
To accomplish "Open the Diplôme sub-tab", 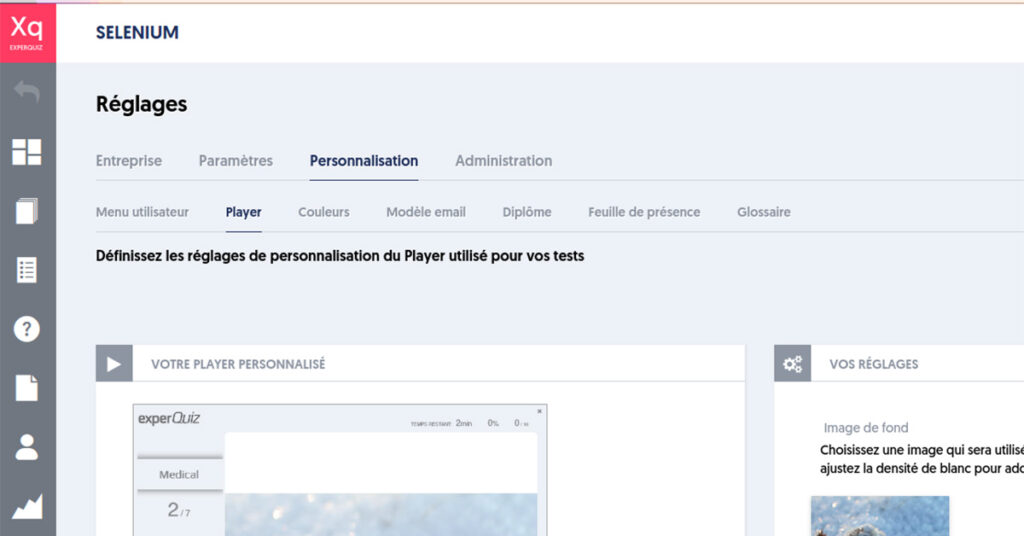I will [x=527, y=212].
